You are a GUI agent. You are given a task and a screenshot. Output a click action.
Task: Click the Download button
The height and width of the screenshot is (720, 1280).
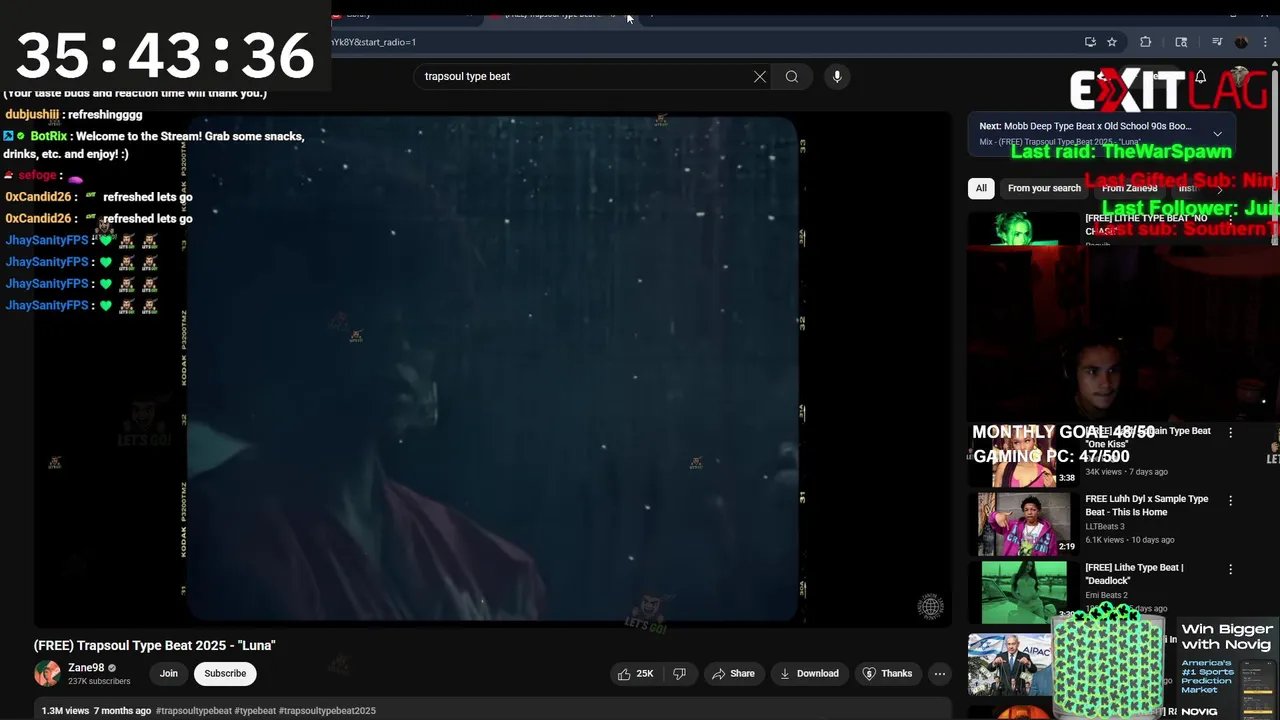coord(809,674)
